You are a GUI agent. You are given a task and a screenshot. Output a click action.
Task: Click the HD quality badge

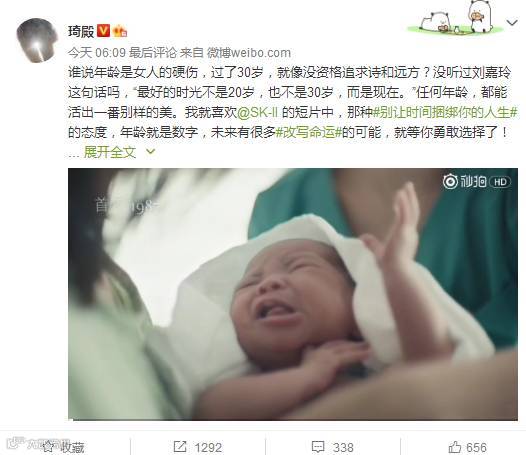500,182
